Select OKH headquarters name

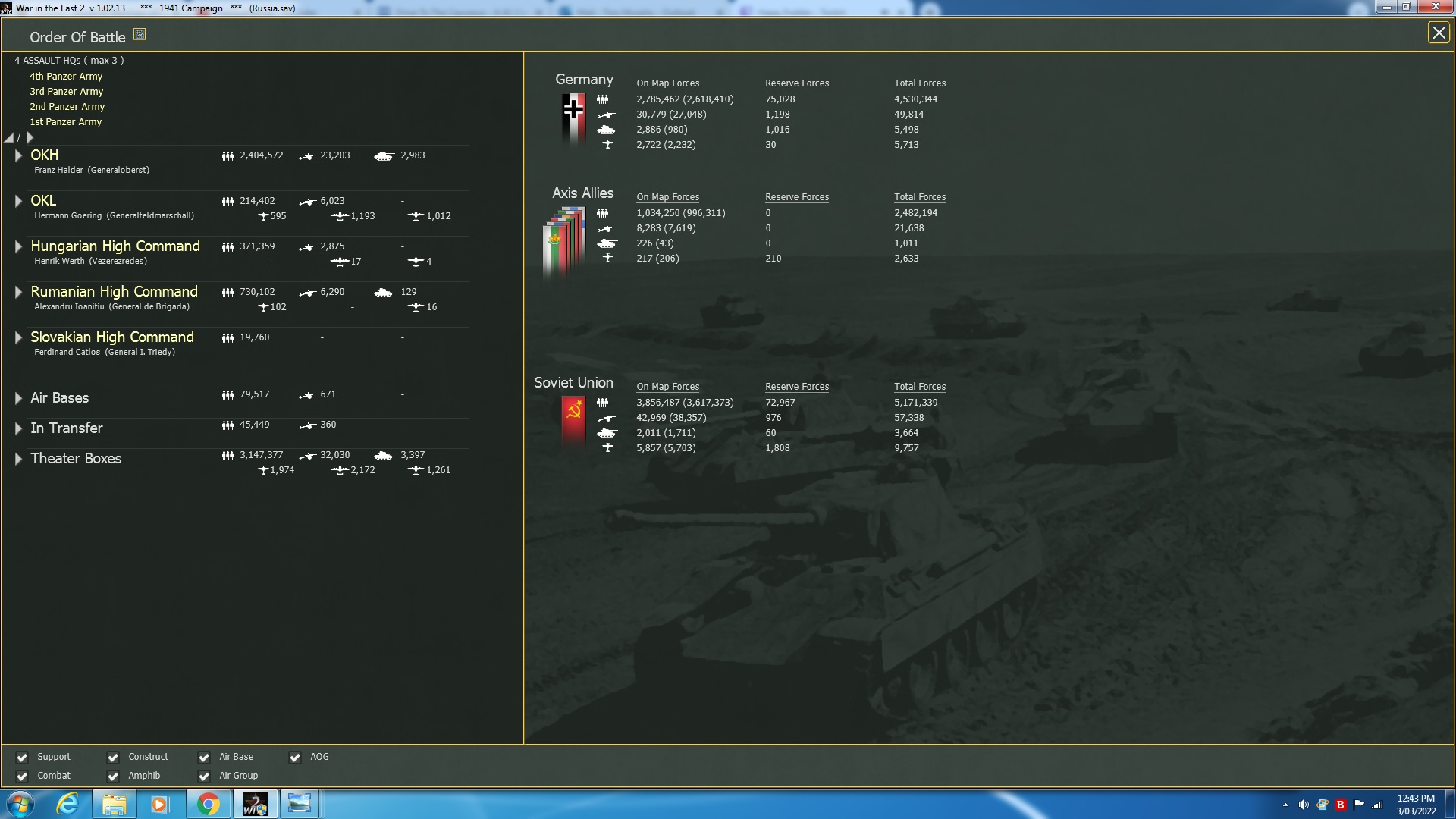tap(45, 155)
